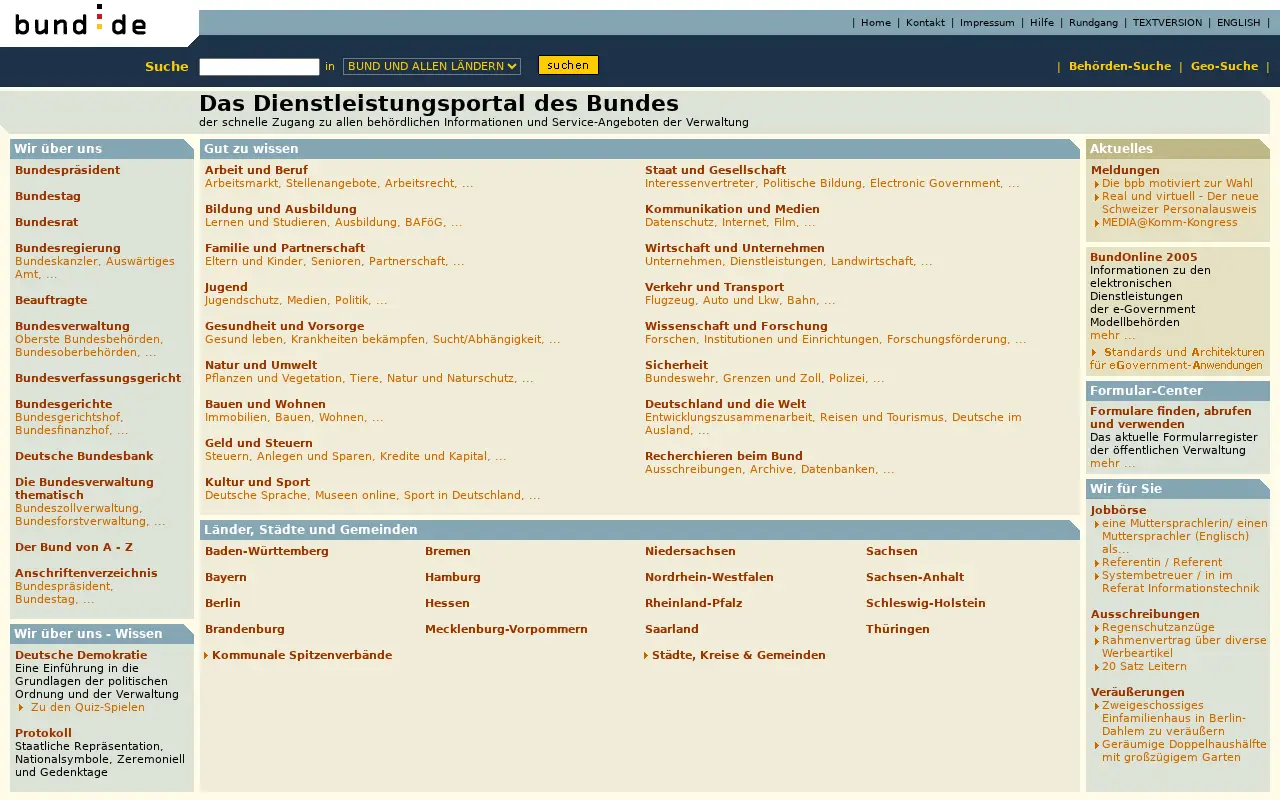Open Impressum in top navigation
Screen dimensions: 1280x800
pyautogui.click(x=987, y=23)
